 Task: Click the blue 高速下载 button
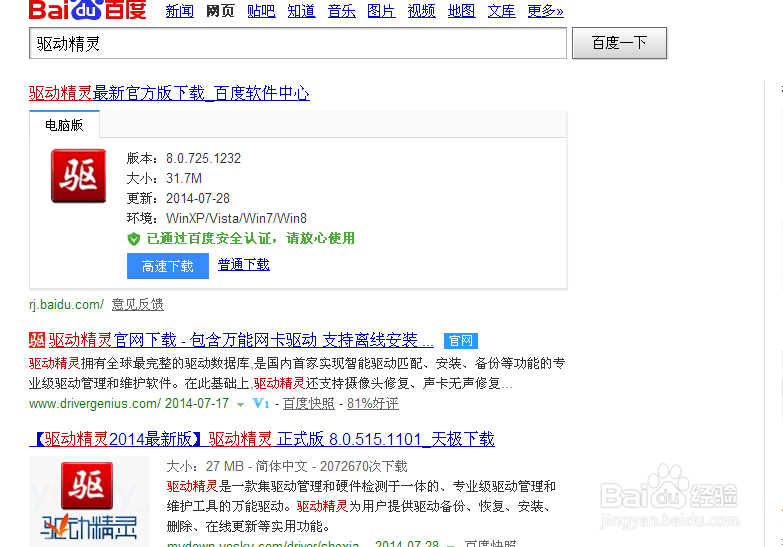[x=168, y=266]
